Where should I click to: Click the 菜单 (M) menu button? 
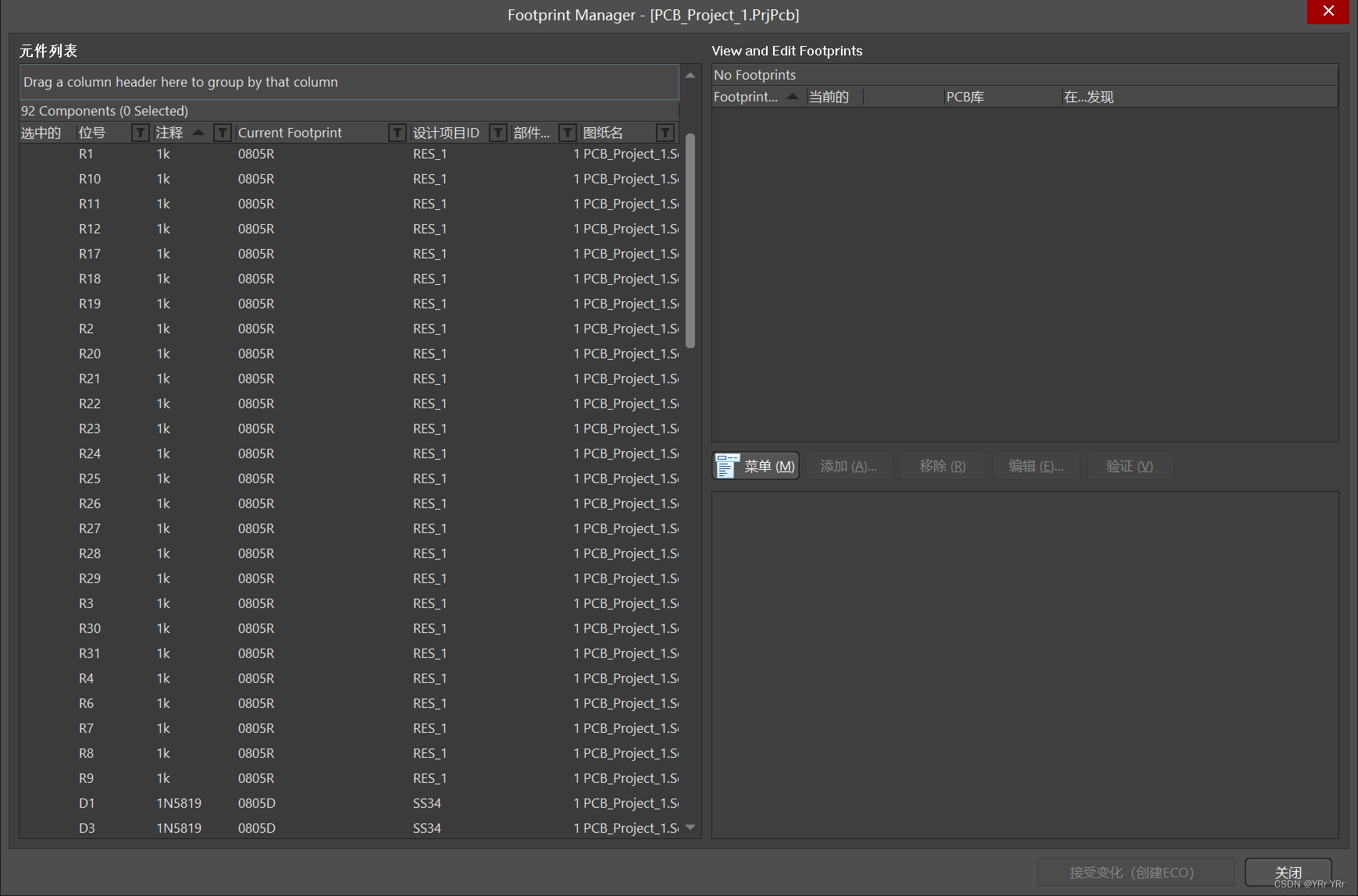[x=756, y=466]
